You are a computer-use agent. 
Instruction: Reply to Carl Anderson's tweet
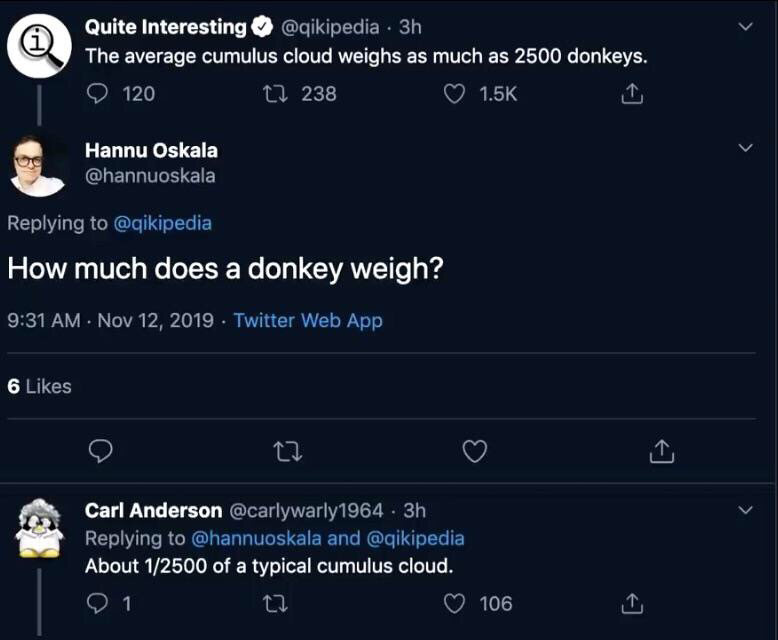pyautogui.click(x=98, y=603)
